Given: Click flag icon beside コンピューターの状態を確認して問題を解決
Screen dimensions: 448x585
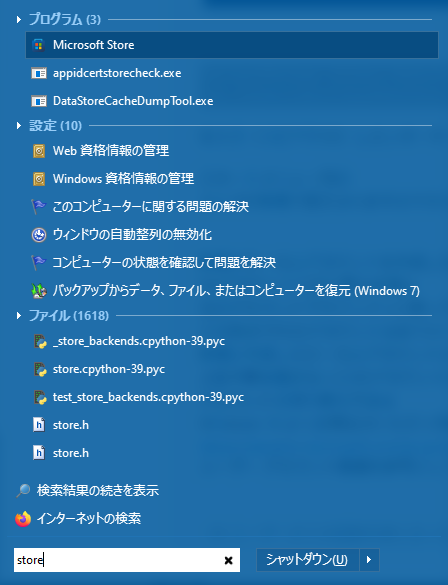Looking at the screenshot, I should pos(38,263).
